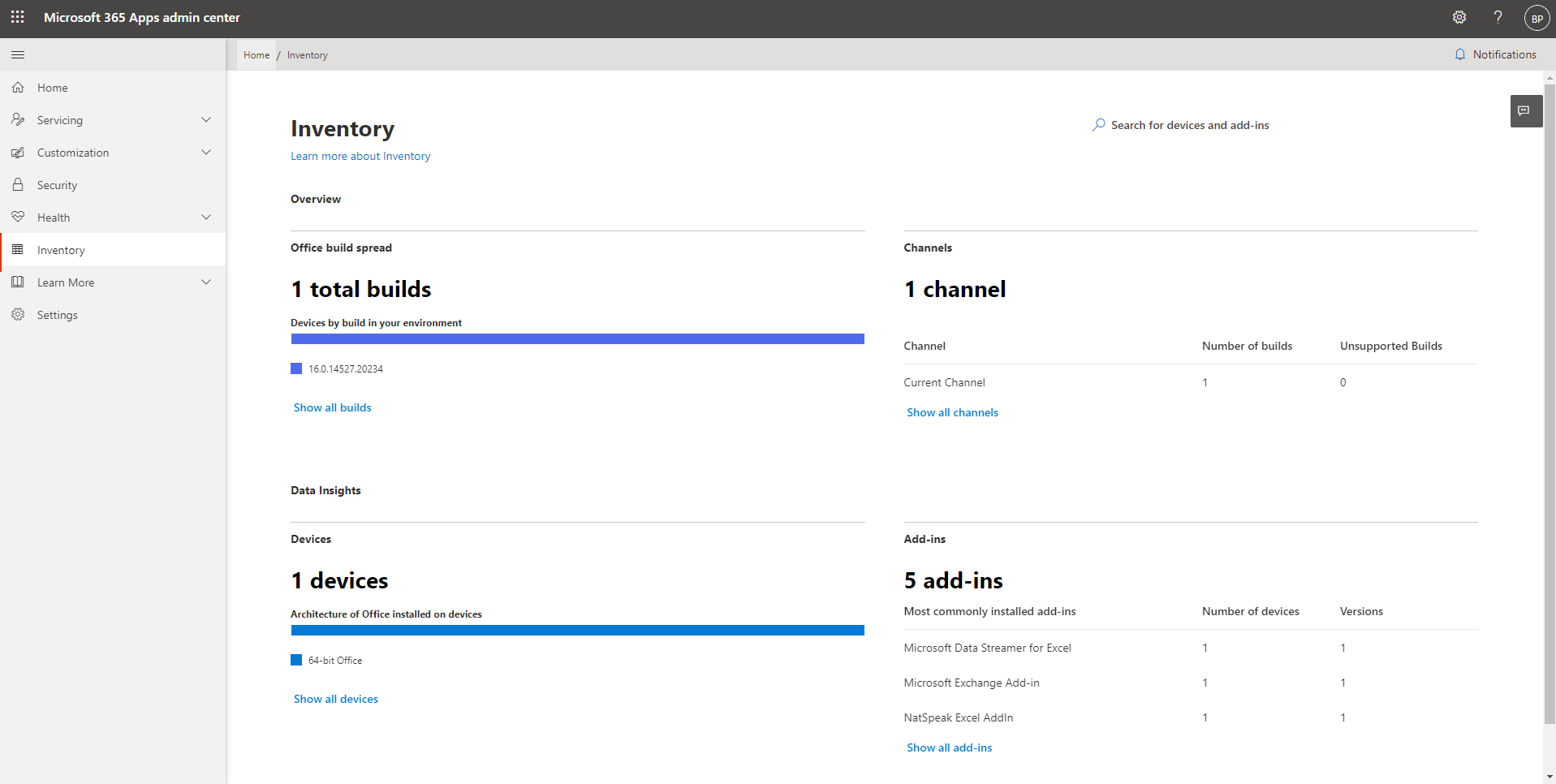Click Show all channels link
The image size is (1556, 784).
(952, 412)
